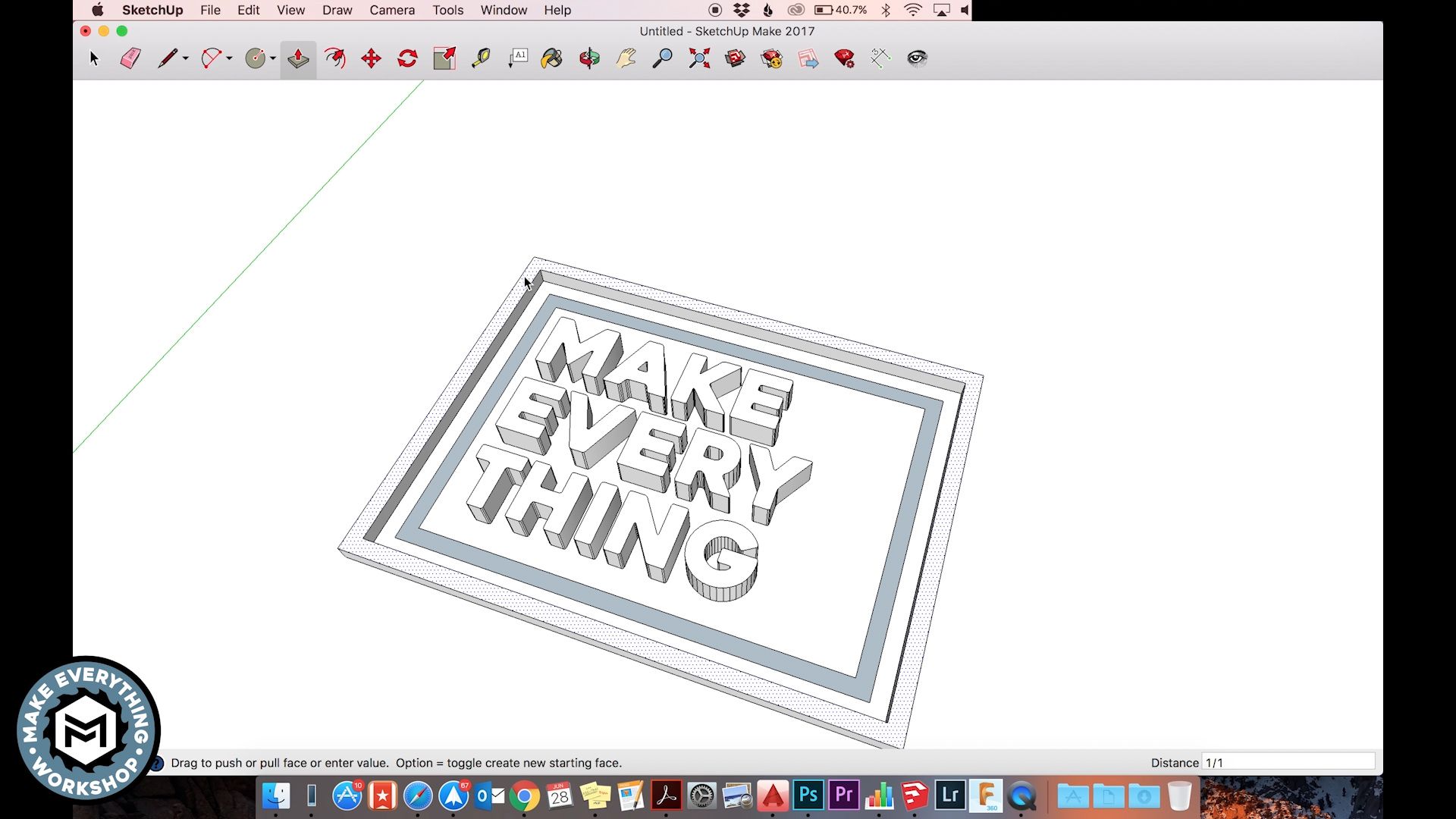Select the Eraser tool
This screenshot has height=819, width=1456.
coord(130,58)
